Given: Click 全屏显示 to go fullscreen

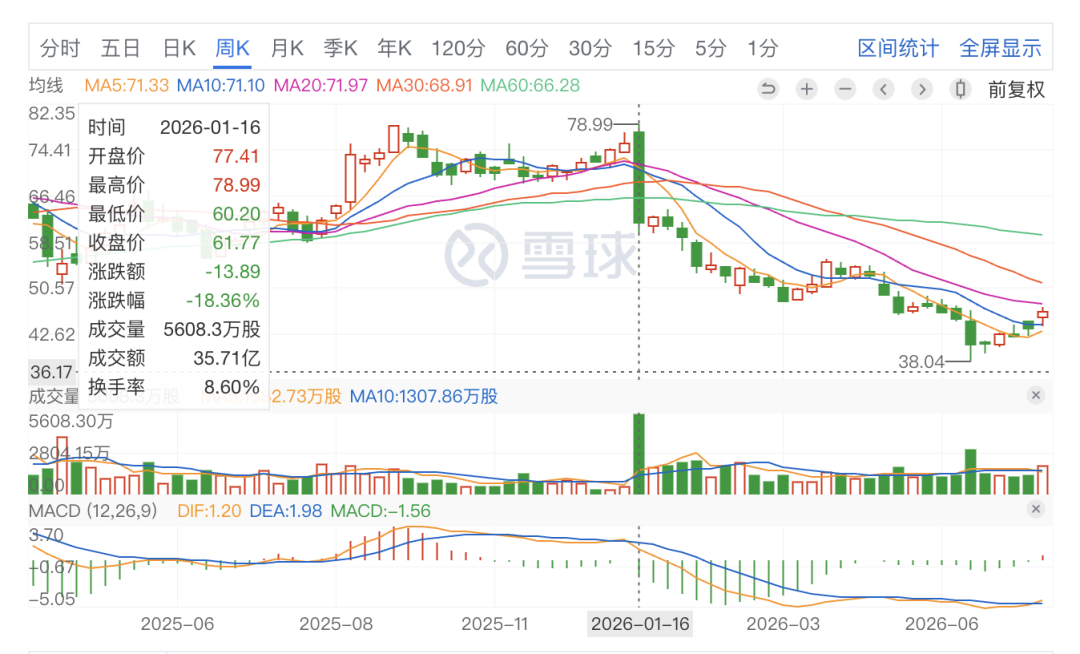Looking at the screenshot, I should (x=1000, y=48).
